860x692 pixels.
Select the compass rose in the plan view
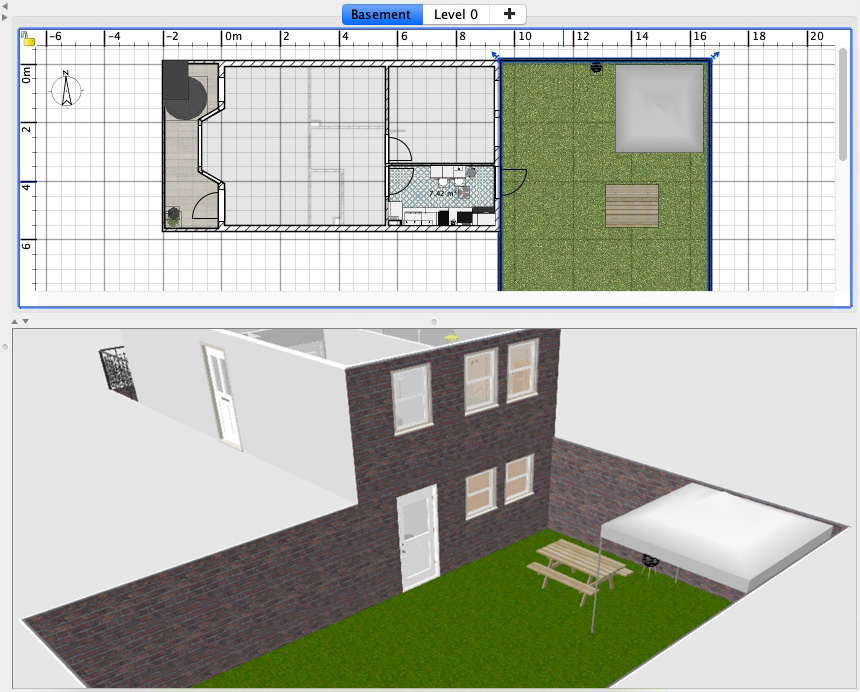click(x=65, y=91)
